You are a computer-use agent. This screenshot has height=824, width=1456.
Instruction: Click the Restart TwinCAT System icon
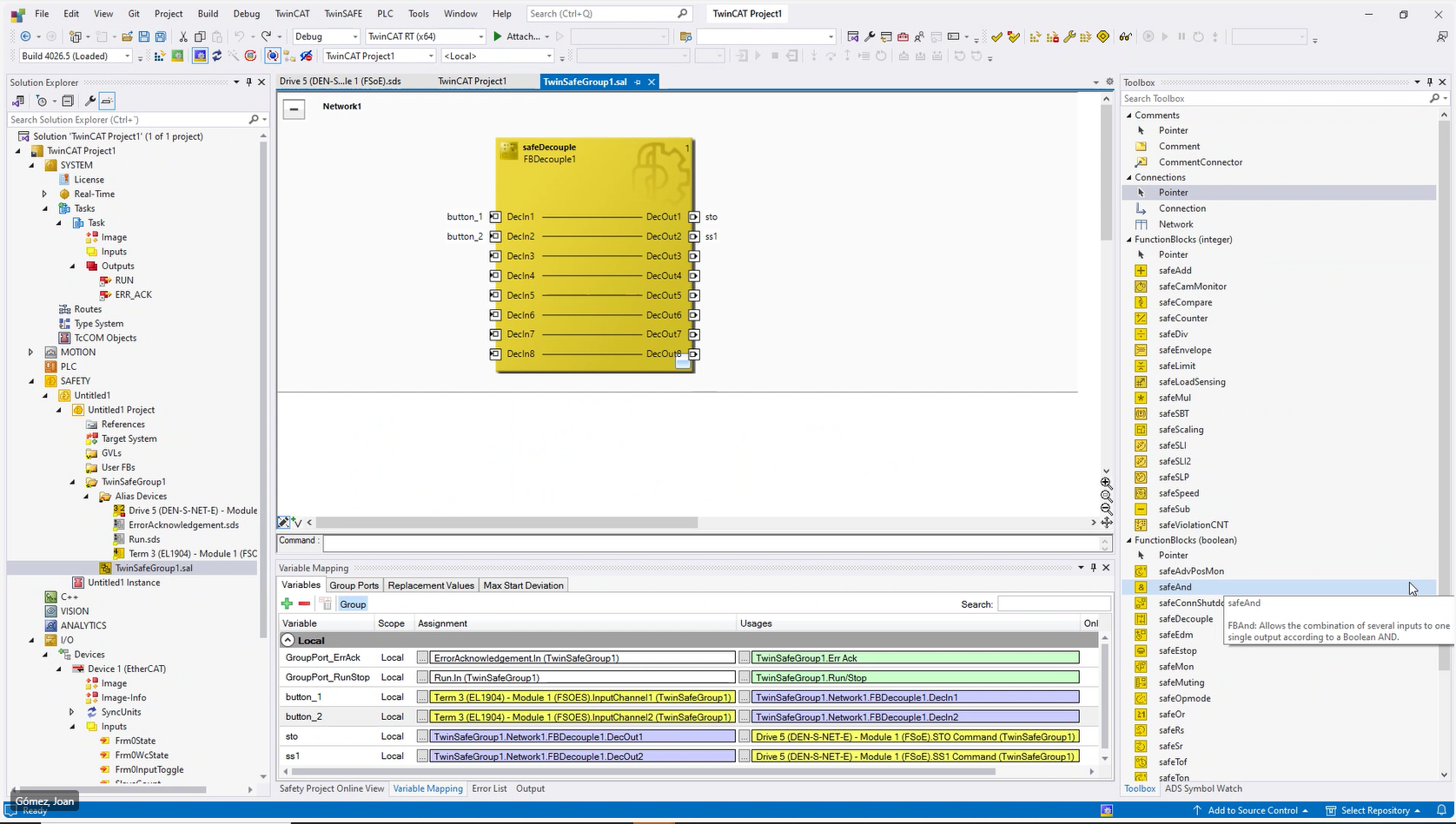pyautogui.click(x=200, y=55)
